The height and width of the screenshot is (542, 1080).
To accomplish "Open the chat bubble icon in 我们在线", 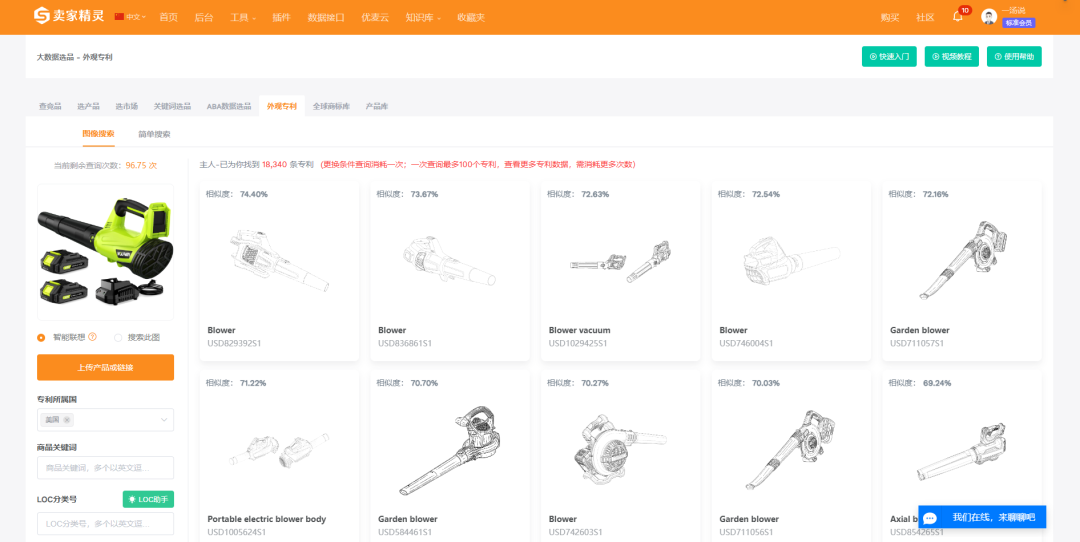I will [x=931, y=517].
